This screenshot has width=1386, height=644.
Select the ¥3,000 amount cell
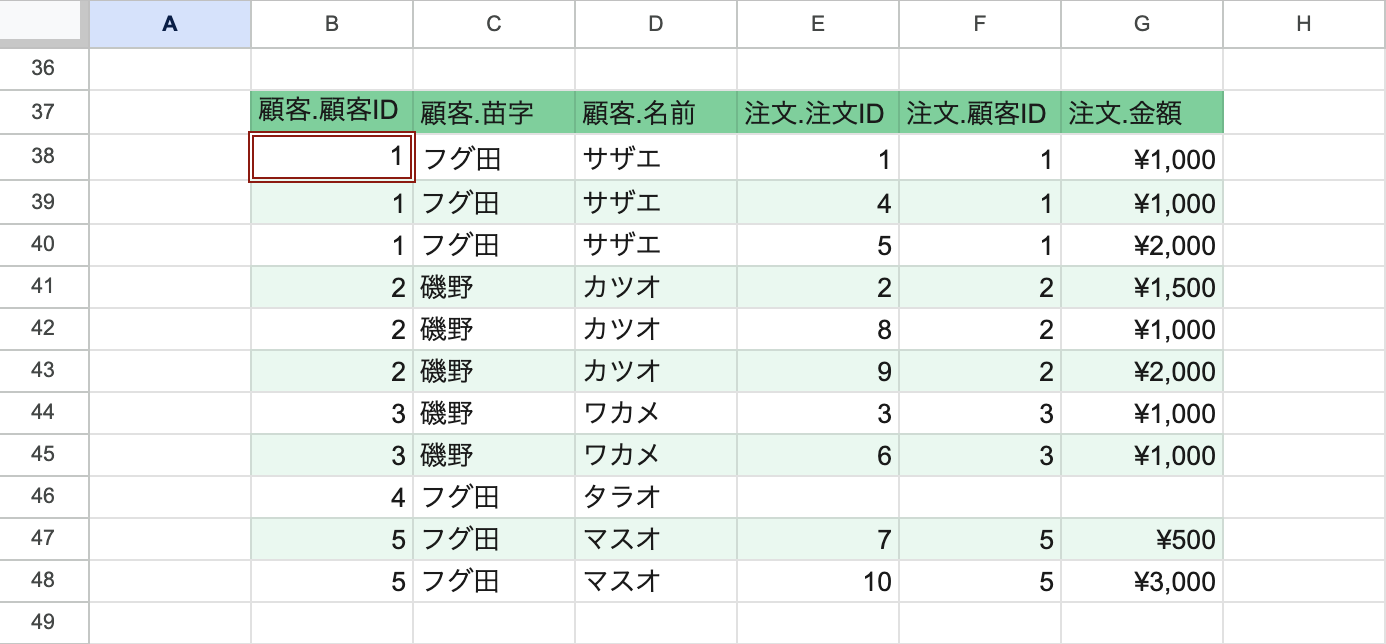(x=1142, y=581)
